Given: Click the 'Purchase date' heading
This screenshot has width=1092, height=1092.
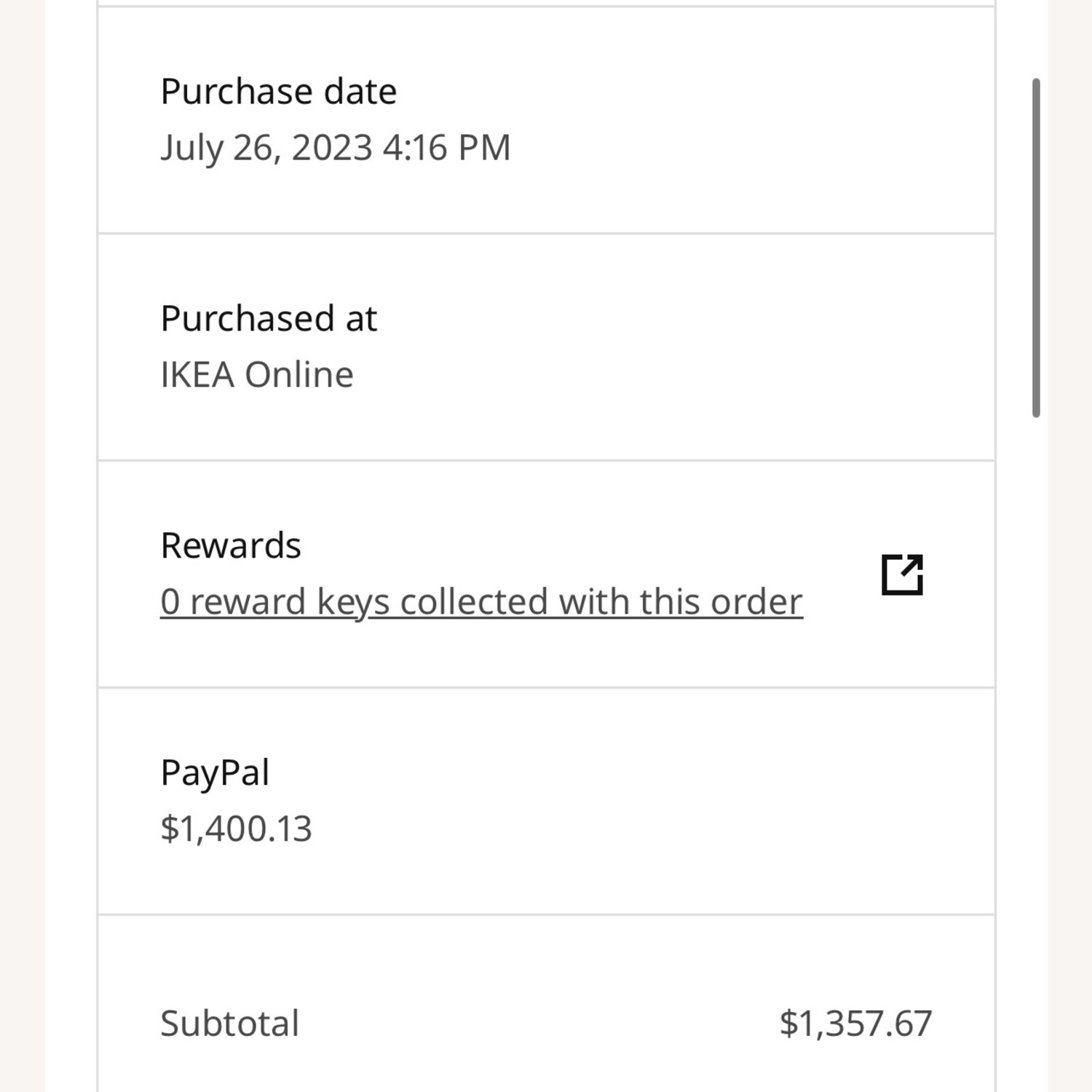Looking at the screenshot, I should click(278, 92).
